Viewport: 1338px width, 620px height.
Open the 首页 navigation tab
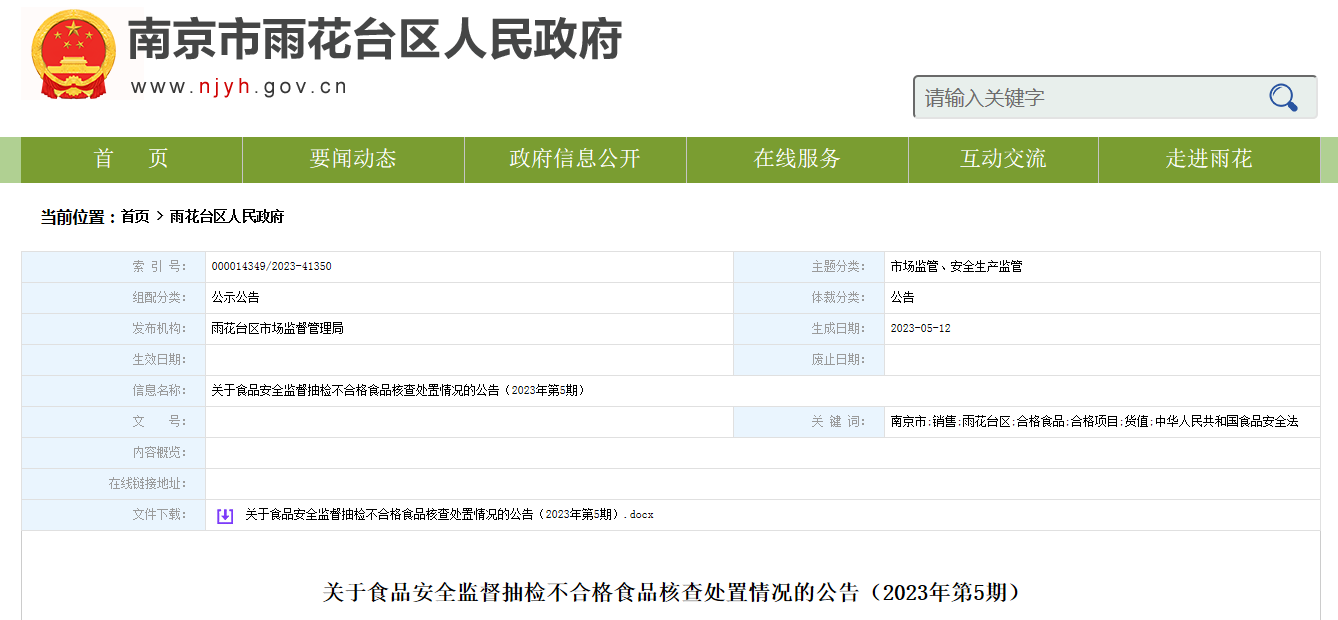(131, 159)
